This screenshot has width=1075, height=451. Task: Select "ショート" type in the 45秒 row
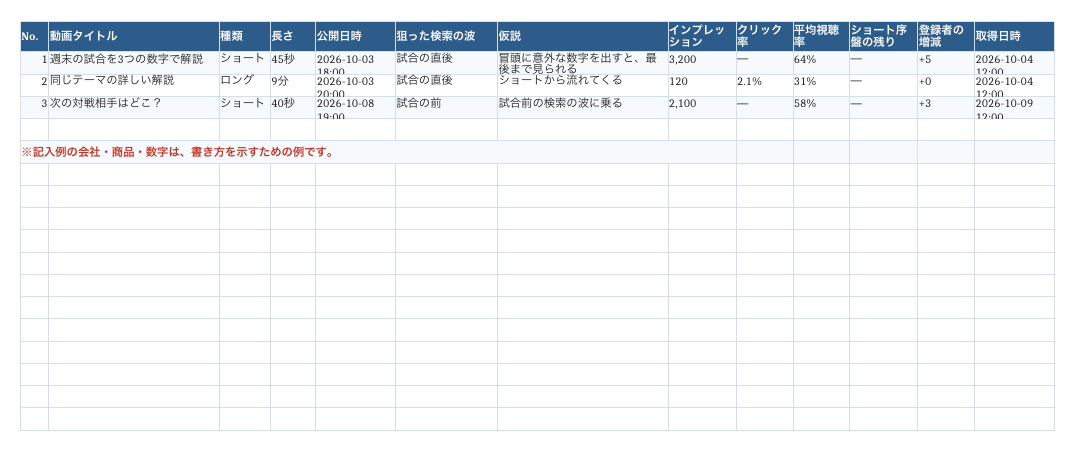point(245,63)
